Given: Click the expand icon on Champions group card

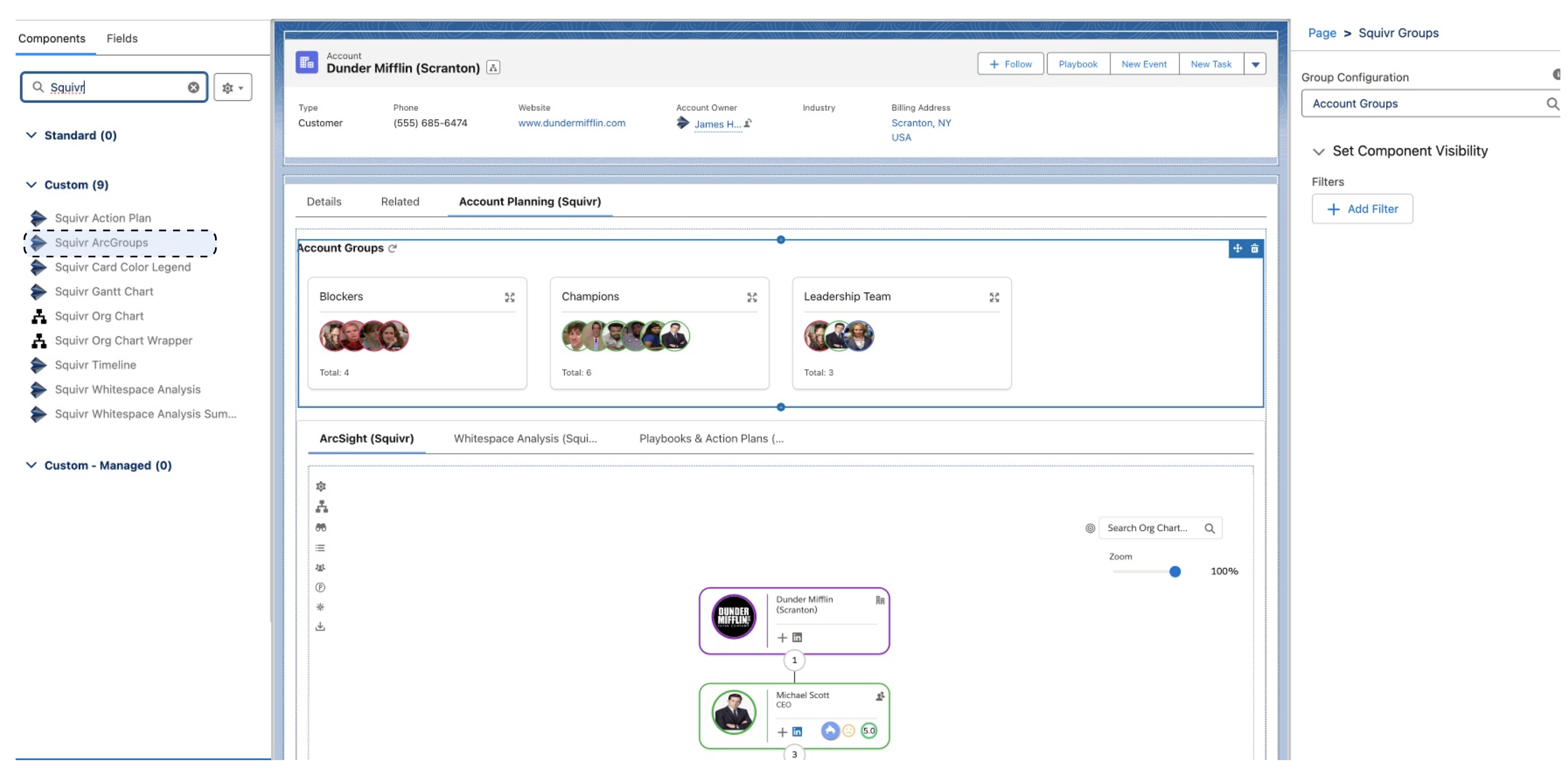Looking at the screenshot, I should click(x=751, y=297).
